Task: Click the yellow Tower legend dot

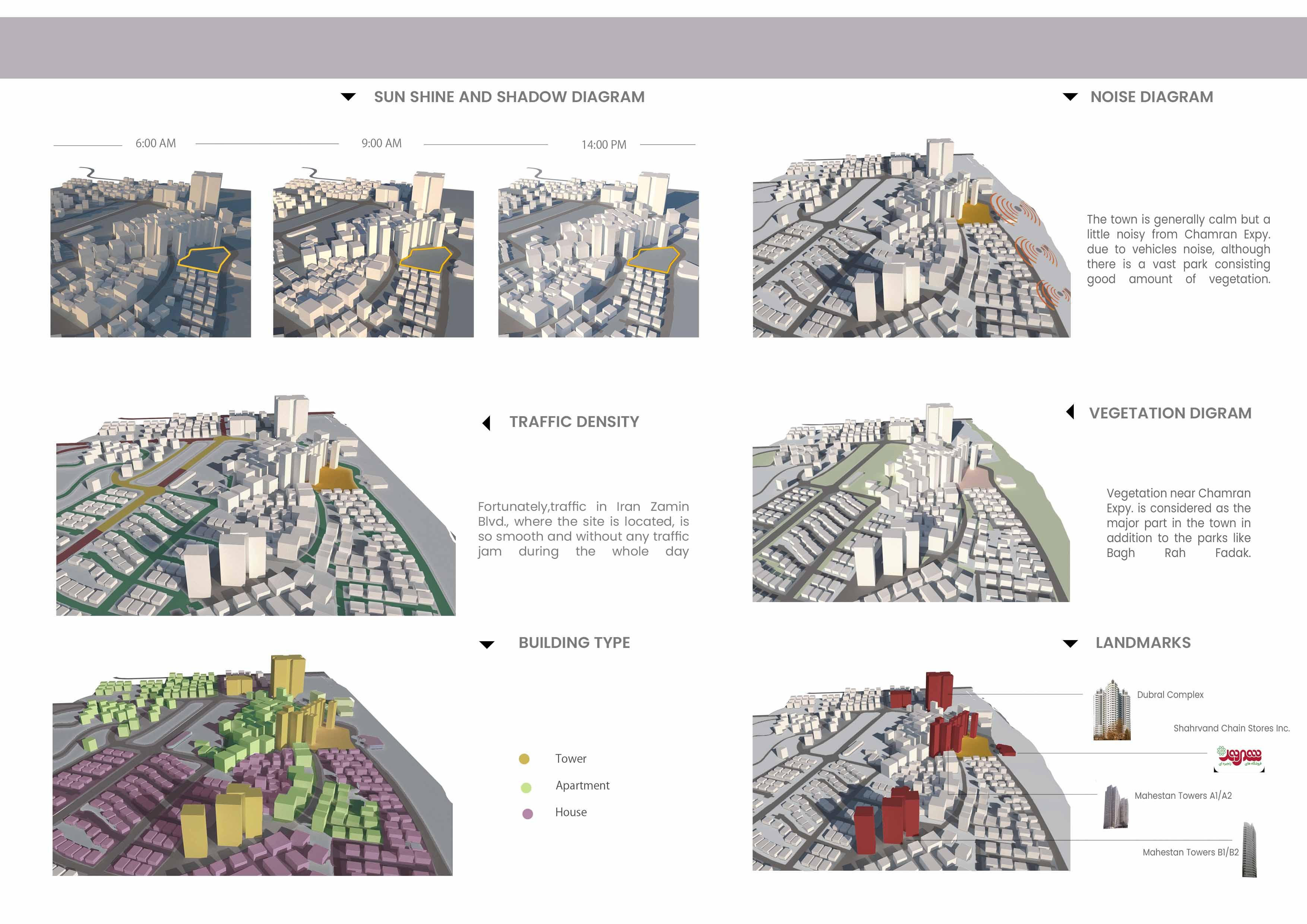Action: [524, 758]
